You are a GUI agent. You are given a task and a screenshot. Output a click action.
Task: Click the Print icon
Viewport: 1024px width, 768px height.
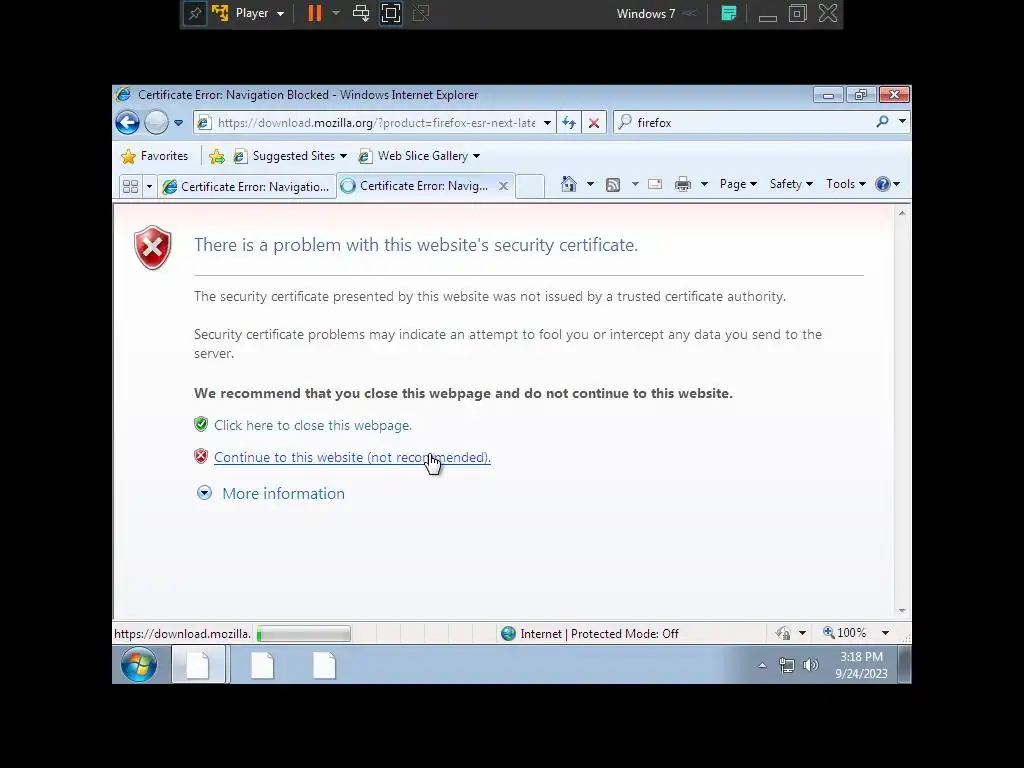682,184
